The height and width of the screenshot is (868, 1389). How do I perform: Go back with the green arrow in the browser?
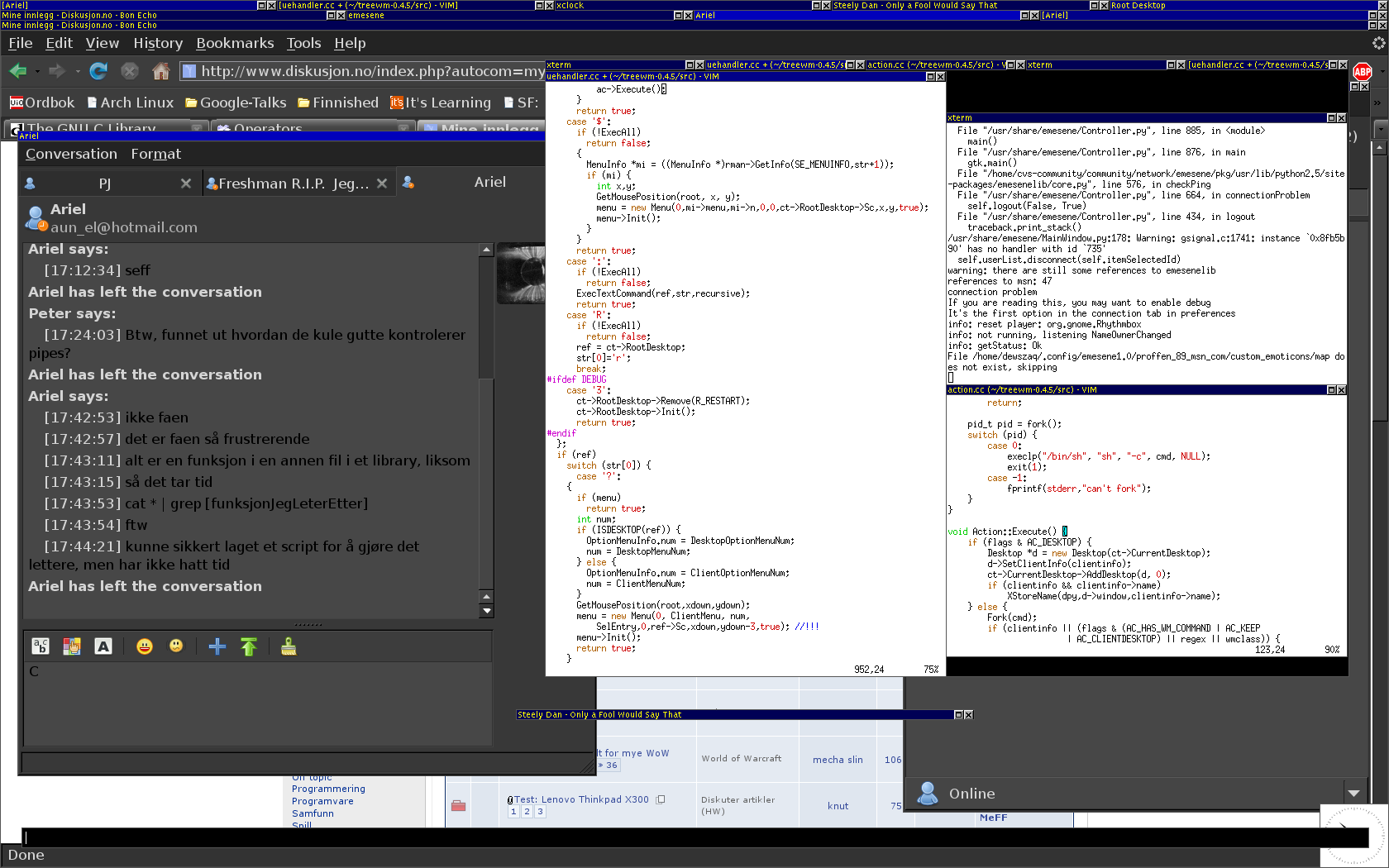[17, 71]
